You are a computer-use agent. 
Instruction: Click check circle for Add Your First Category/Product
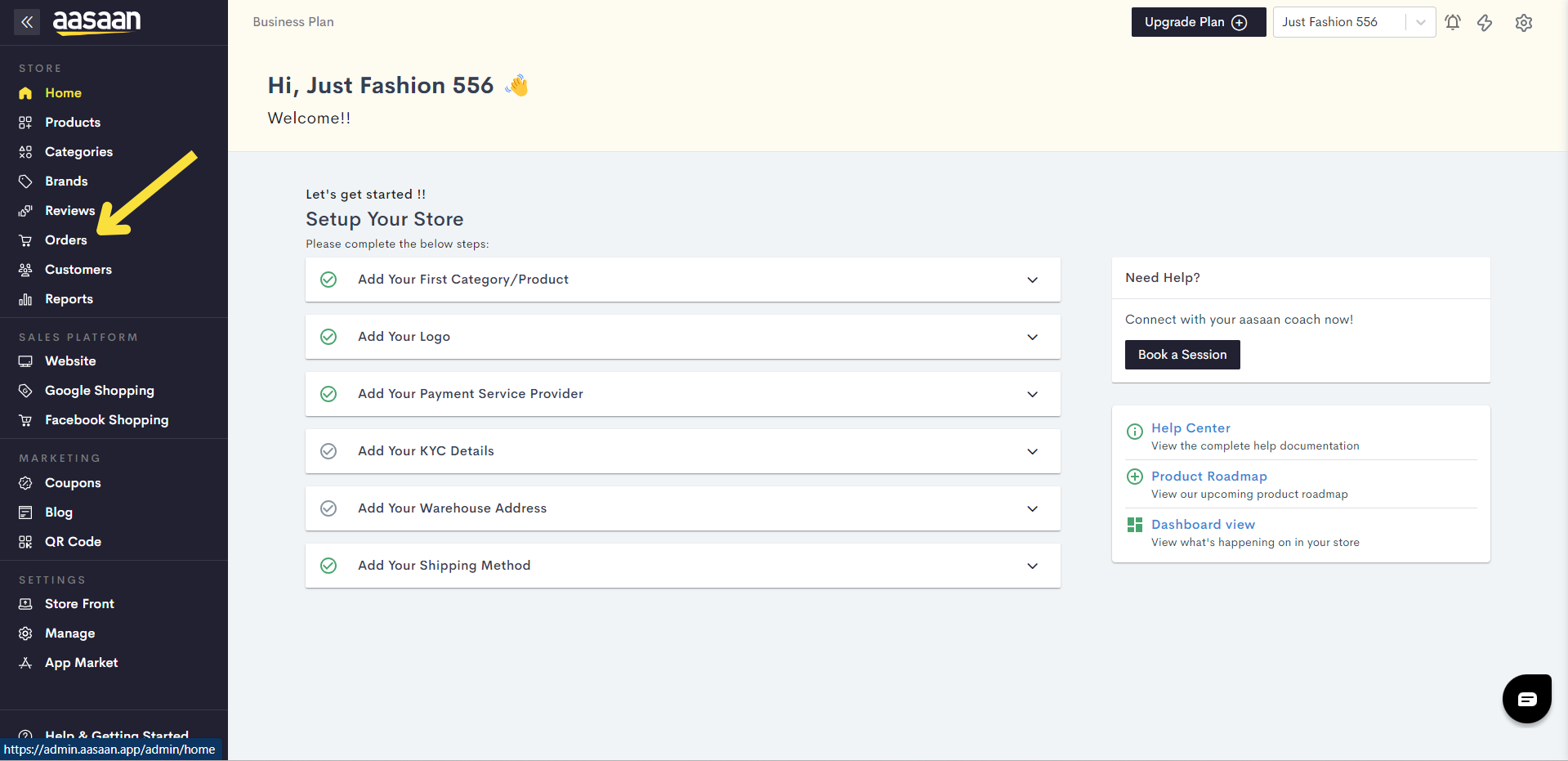click(328, 280)
